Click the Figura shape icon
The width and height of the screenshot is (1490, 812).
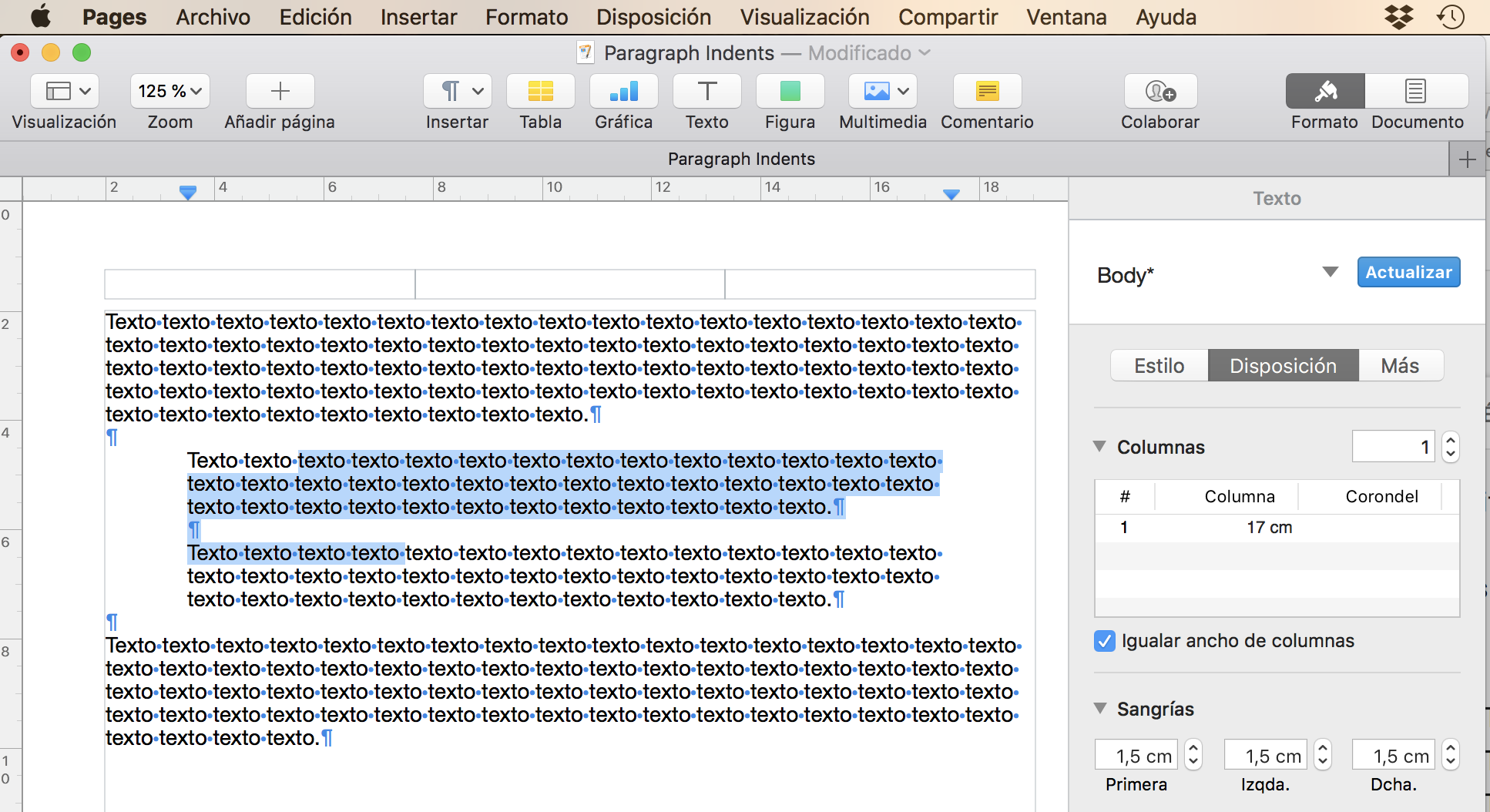pos(790,92)
